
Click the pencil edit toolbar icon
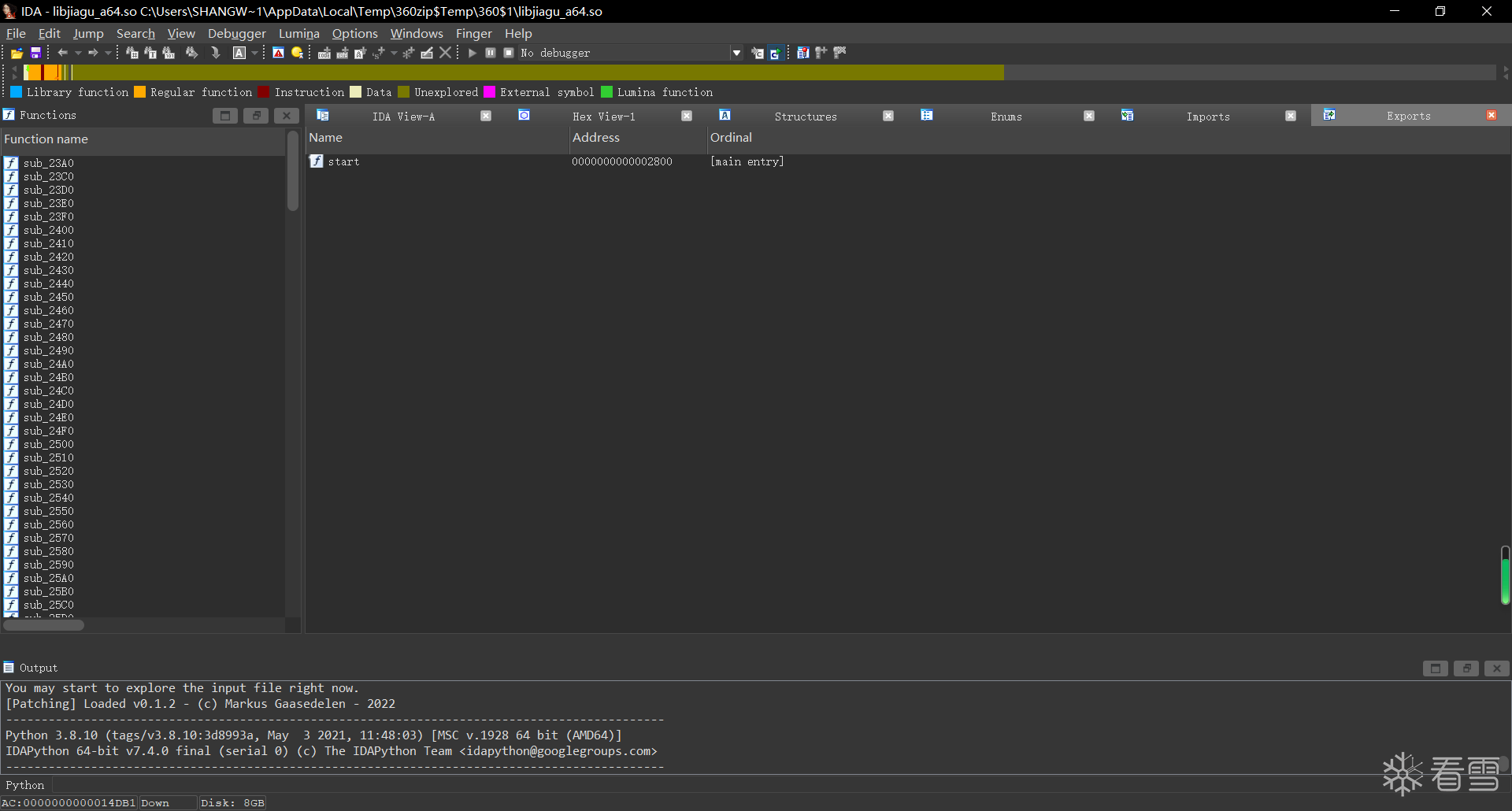tap(427, 53)
